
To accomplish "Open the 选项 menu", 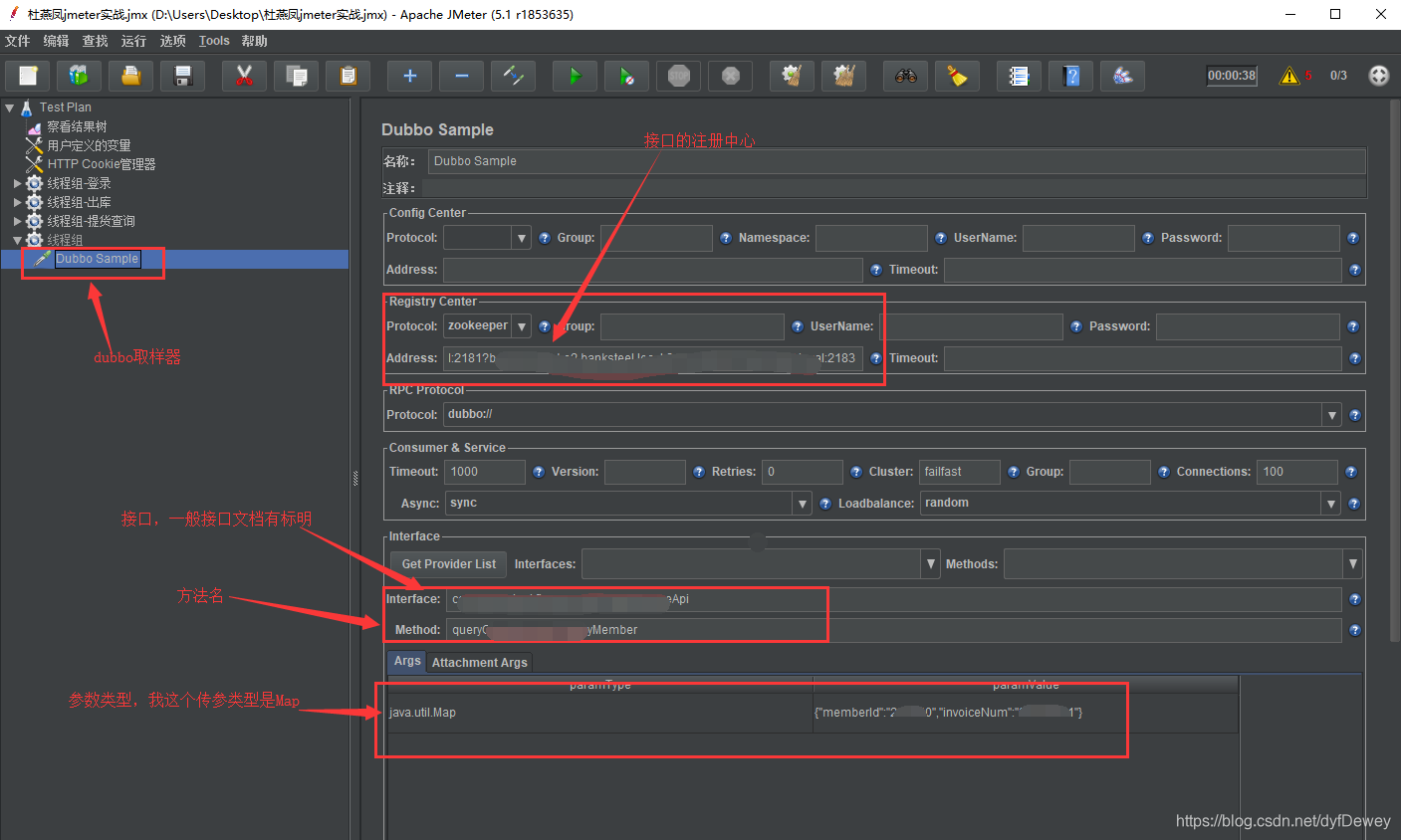I will pyautogui.click(x=173, y=41).
